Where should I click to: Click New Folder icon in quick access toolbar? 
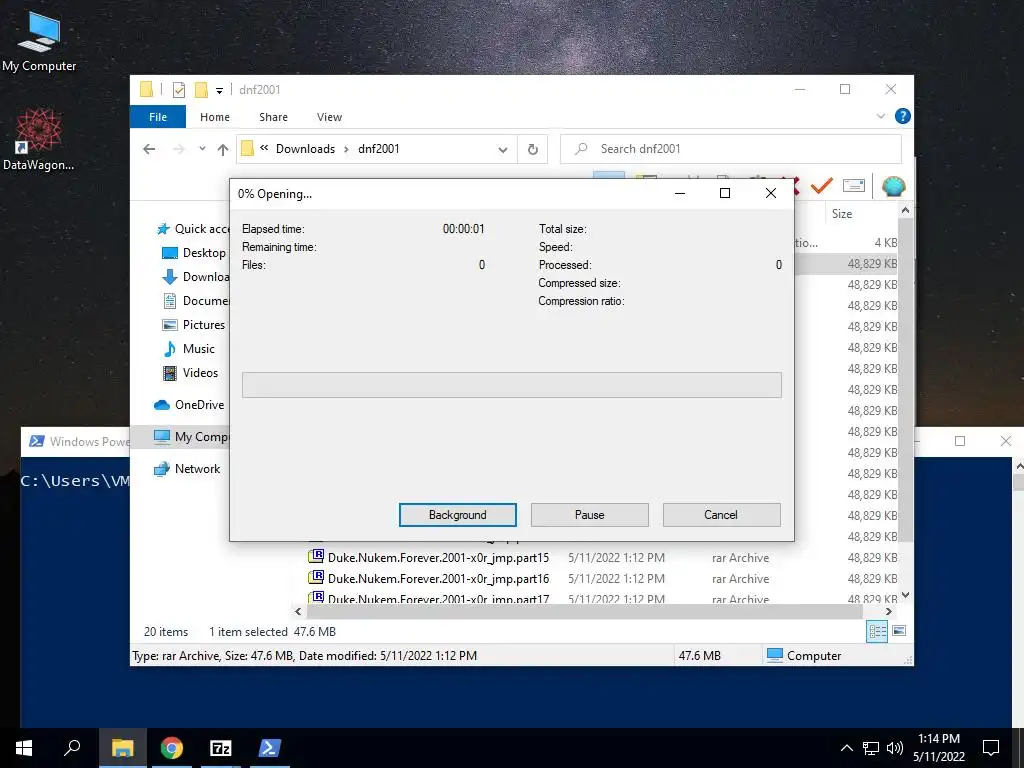pos(201,89)
